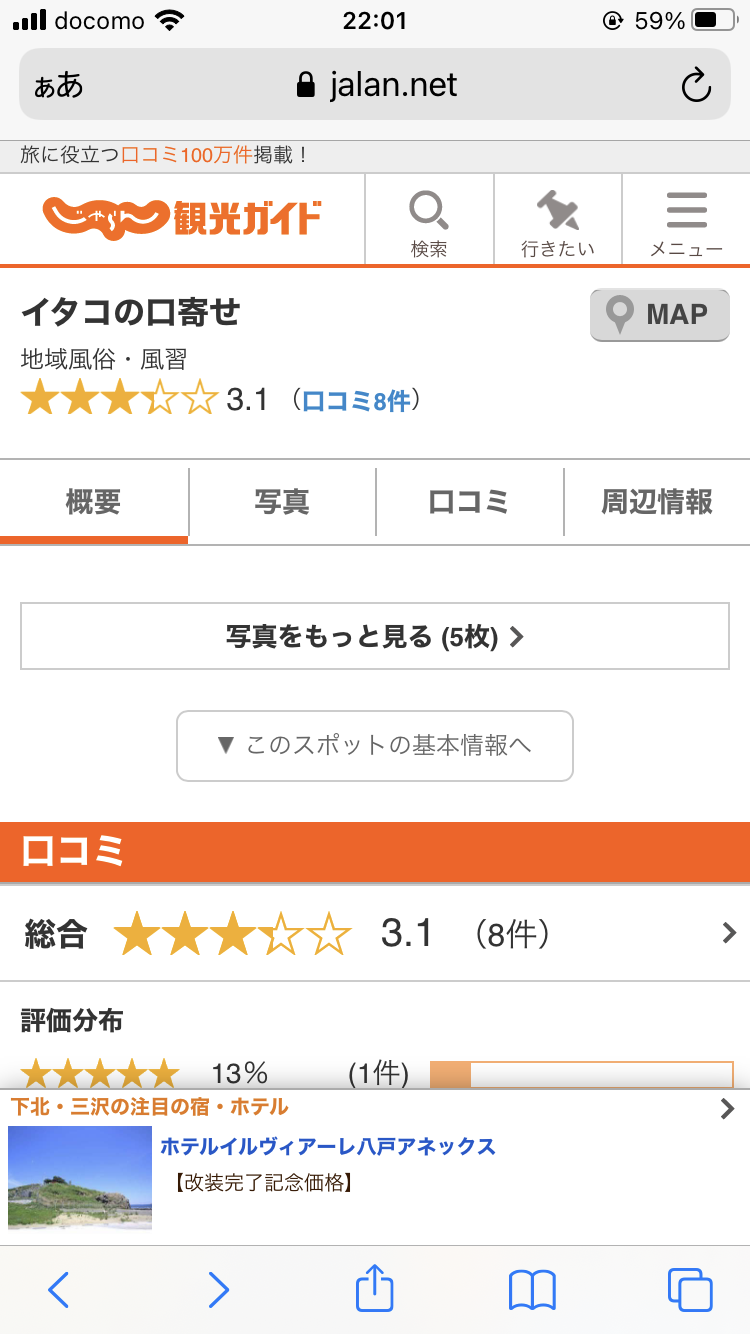The width and height of the screenshot is (750, 1334).
Task: Tap the jalan.net address bar
Action: coord(375,85)
